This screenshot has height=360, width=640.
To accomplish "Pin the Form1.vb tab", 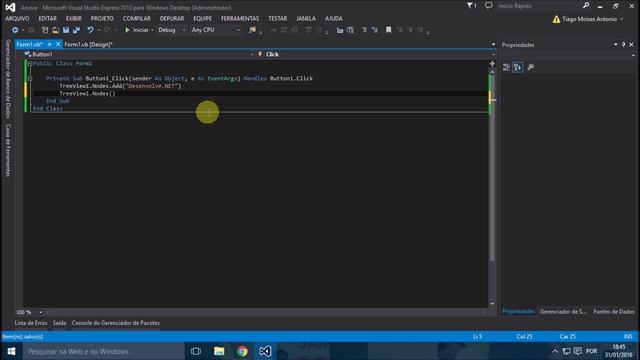I will [x=49, y=44].
